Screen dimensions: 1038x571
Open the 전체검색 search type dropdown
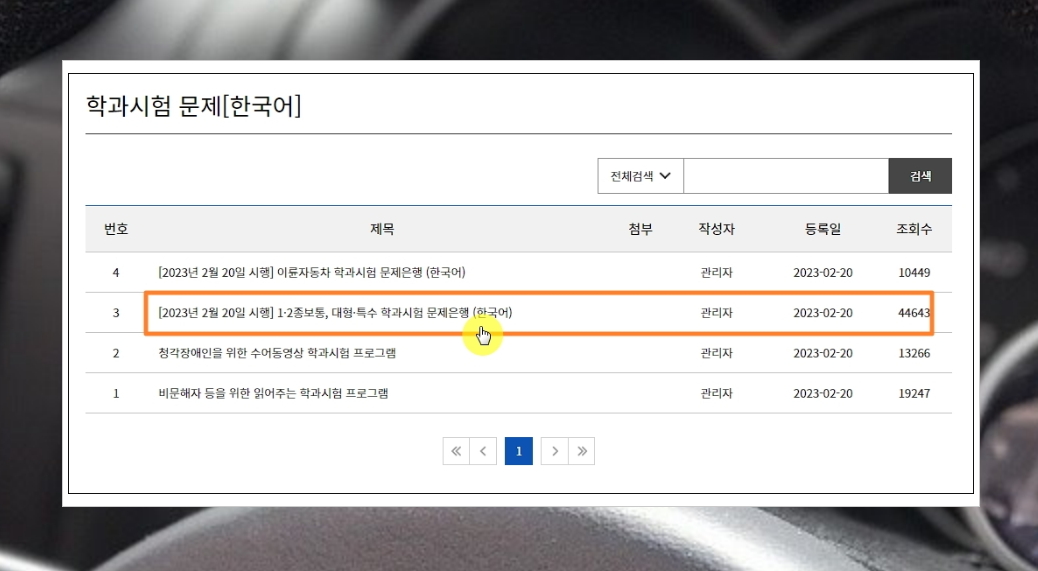tap(640, 176)
